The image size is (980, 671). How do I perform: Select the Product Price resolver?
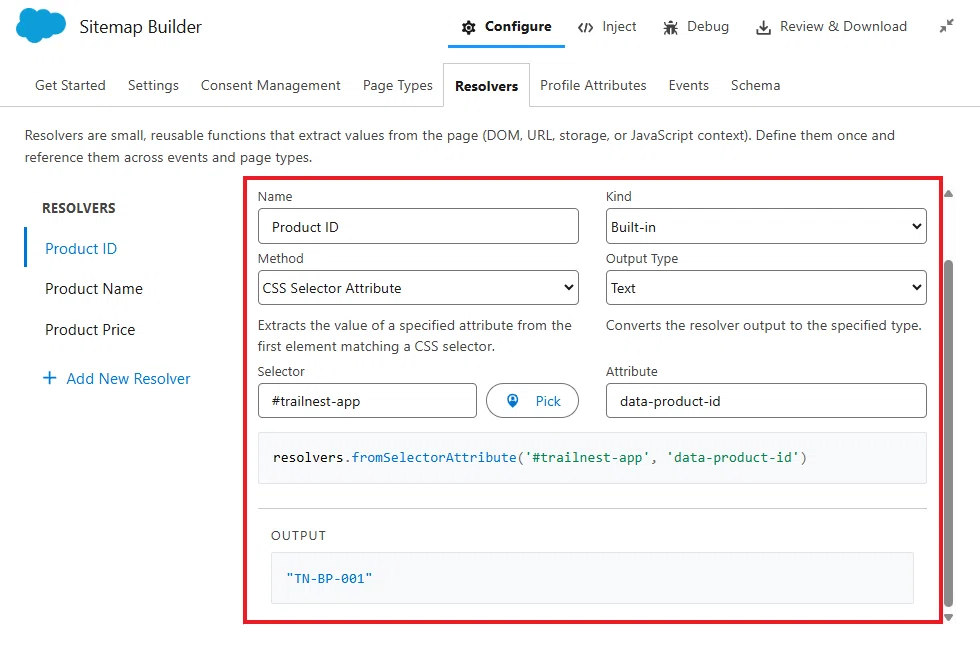pyautogui.click(x=90, y=329)
